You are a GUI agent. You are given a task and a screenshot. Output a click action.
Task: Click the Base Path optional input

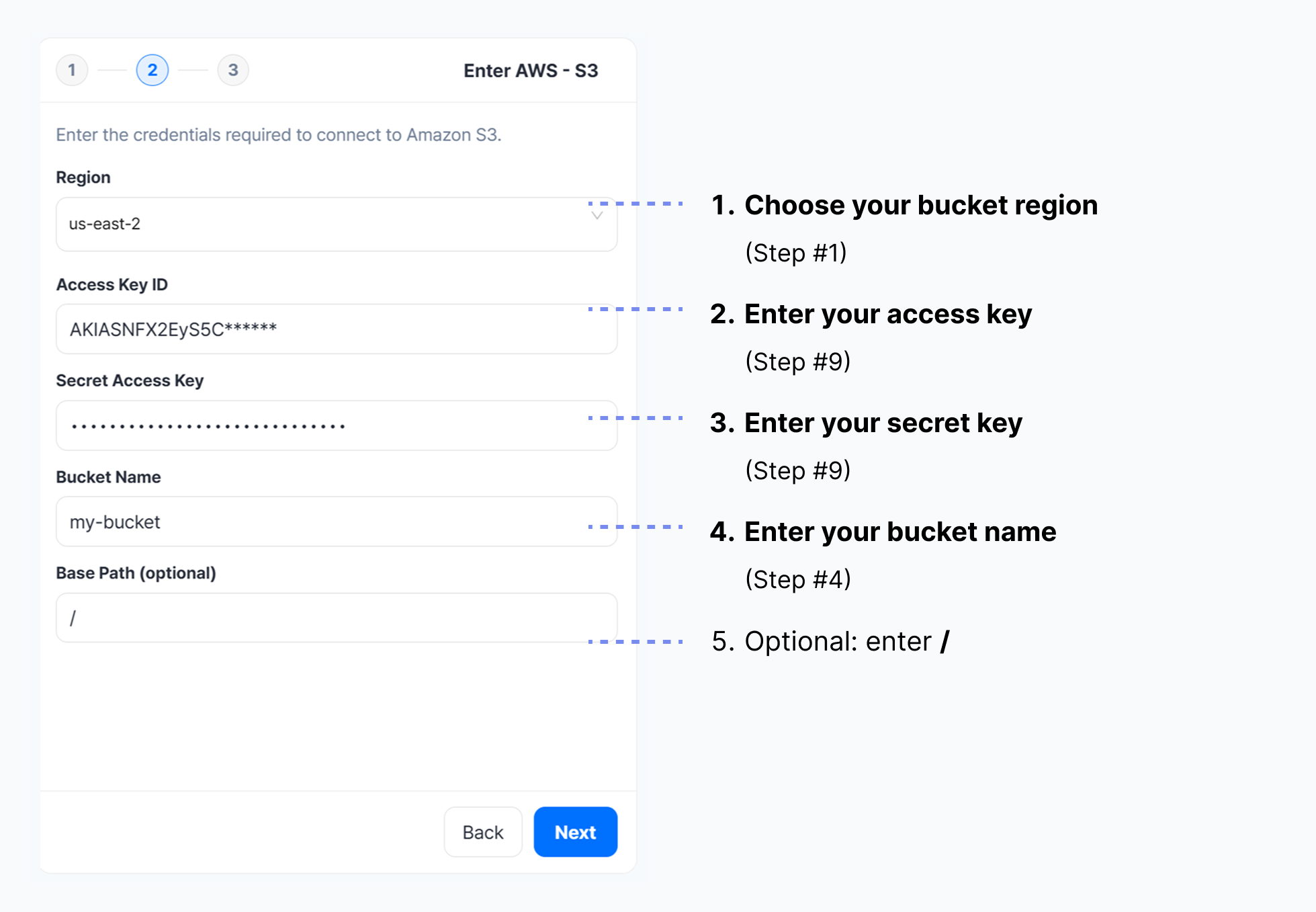336,618
